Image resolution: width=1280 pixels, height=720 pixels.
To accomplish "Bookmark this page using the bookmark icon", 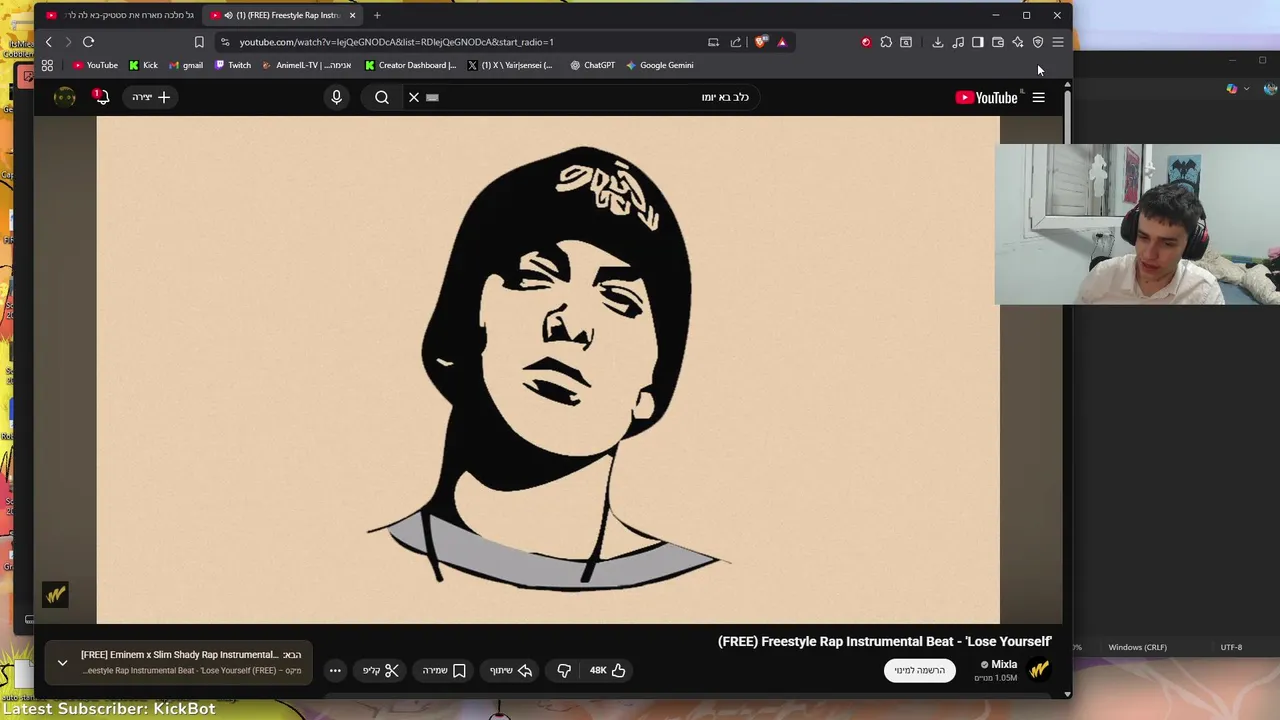I will coord(199,42).
